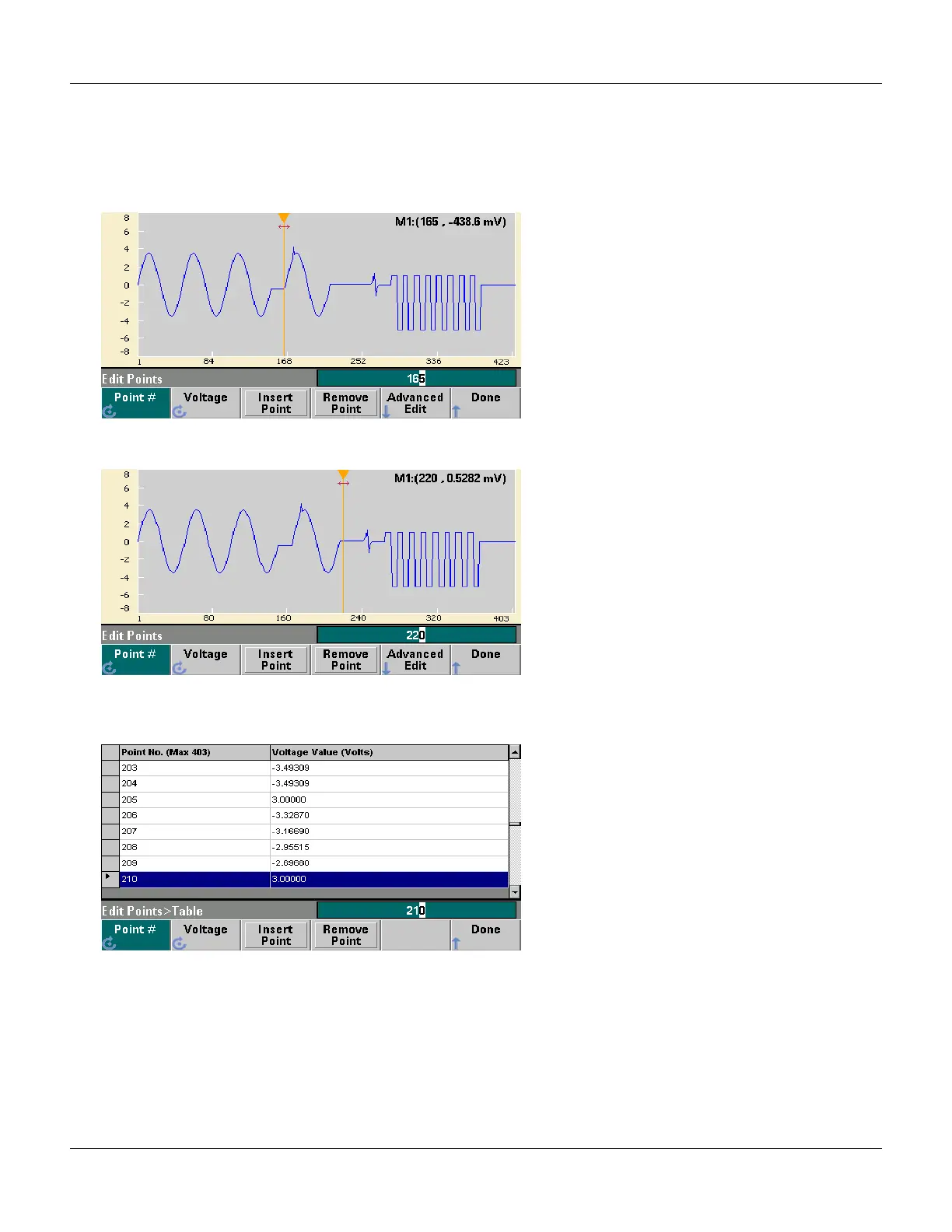952x1232 pixels.
Task: Click Done in the 220 point screen
Action: pos(485,660)
